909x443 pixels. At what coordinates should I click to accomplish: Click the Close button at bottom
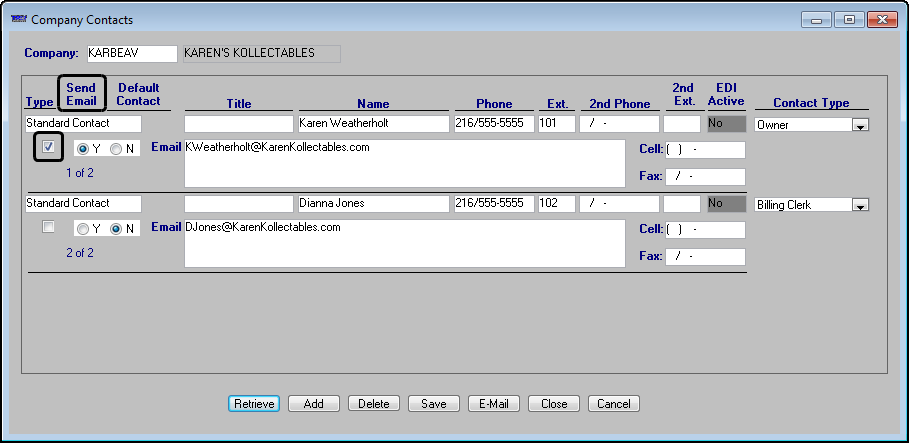click(x=554, y=404)
